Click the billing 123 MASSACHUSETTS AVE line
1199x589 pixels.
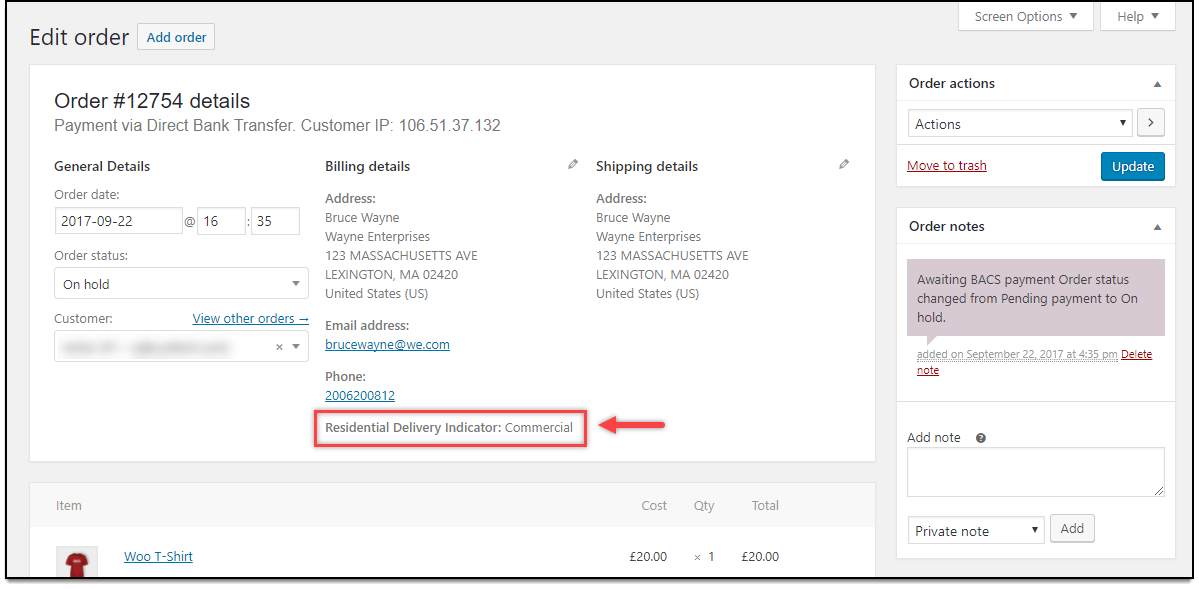(401, 255)
